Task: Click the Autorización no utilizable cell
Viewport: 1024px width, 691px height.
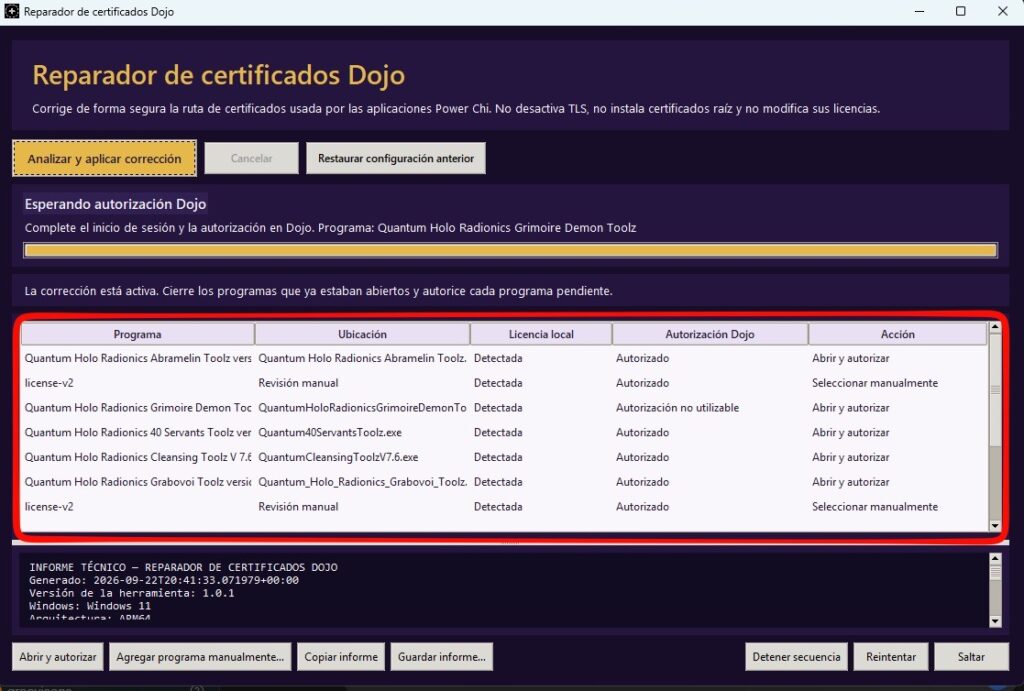Action: (677, 408)
